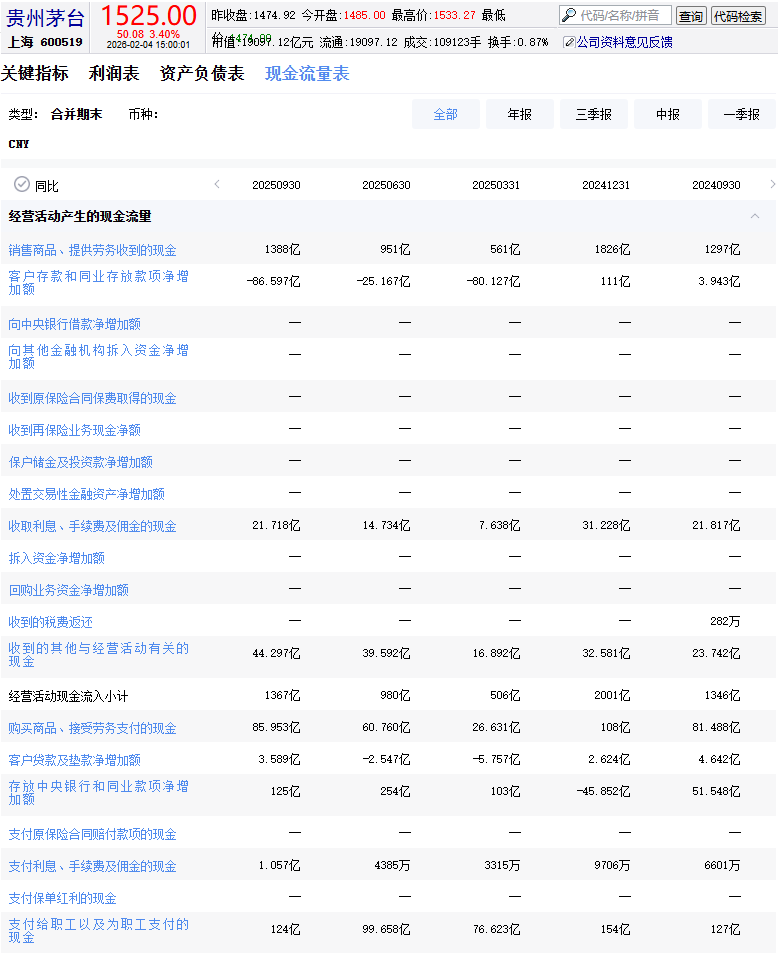This screenshot has width=779, height=953.
Task: Select the 全部 report filter
Action: pyautogui.click(x=445, y=115)
